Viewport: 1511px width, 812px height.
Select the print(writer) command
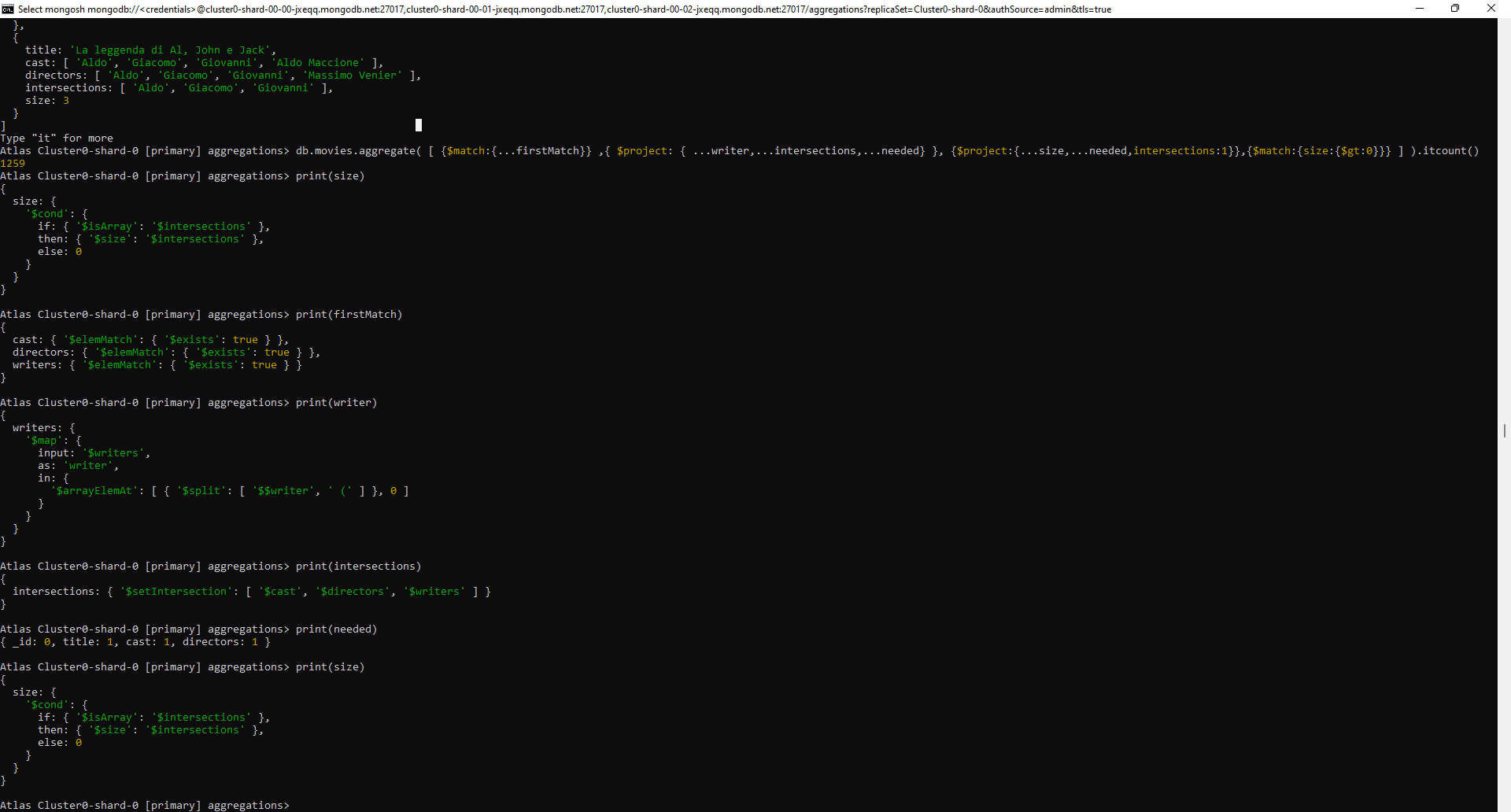click(x=336, y=403)
